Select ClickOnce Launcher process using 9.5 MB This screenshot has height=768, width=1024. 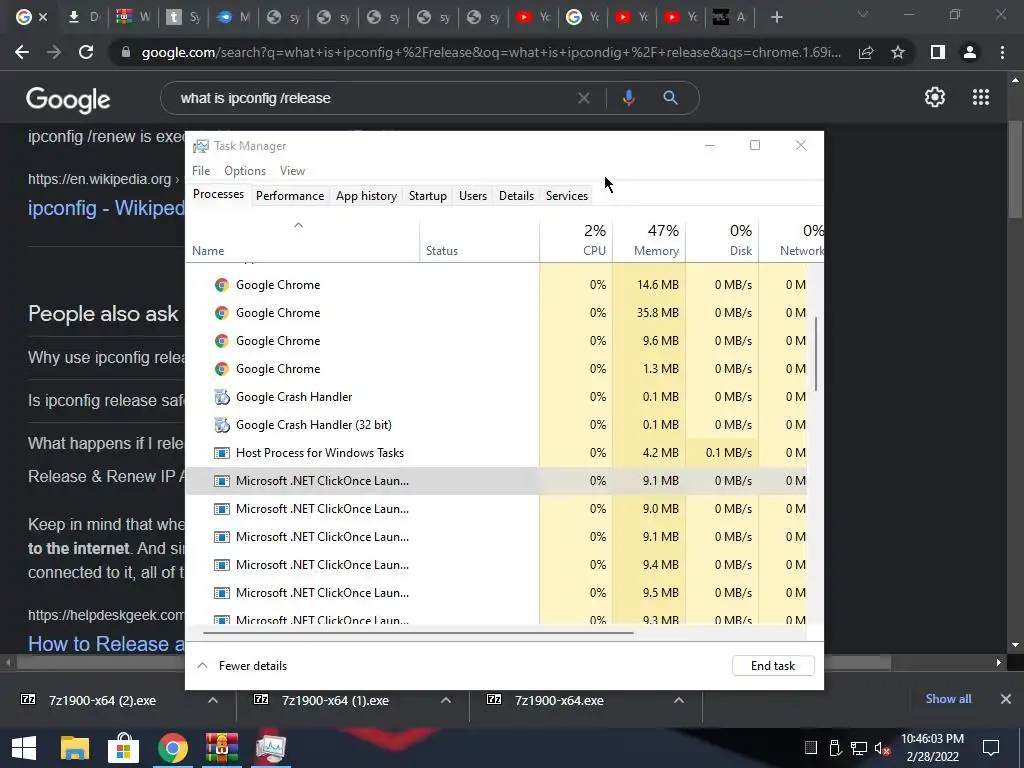[x=496, y=593]
